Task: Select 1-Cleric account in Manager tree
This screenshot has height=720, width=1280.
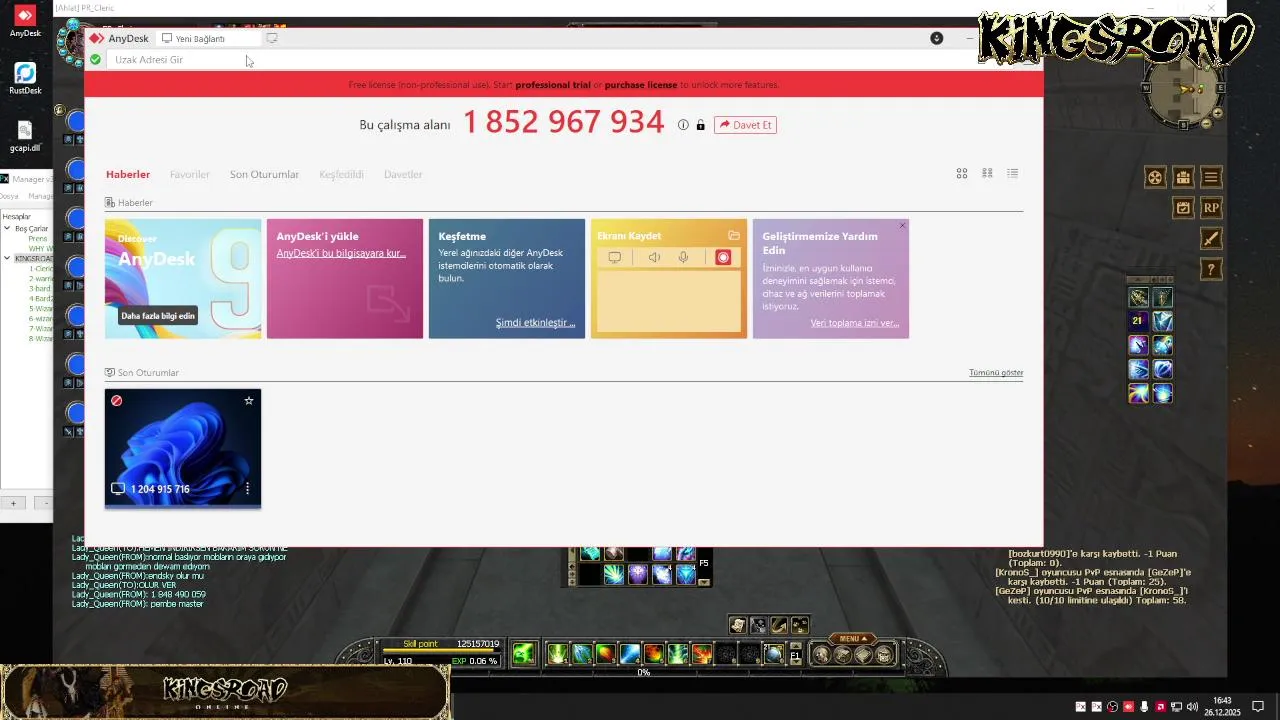Action: (41, 268)
